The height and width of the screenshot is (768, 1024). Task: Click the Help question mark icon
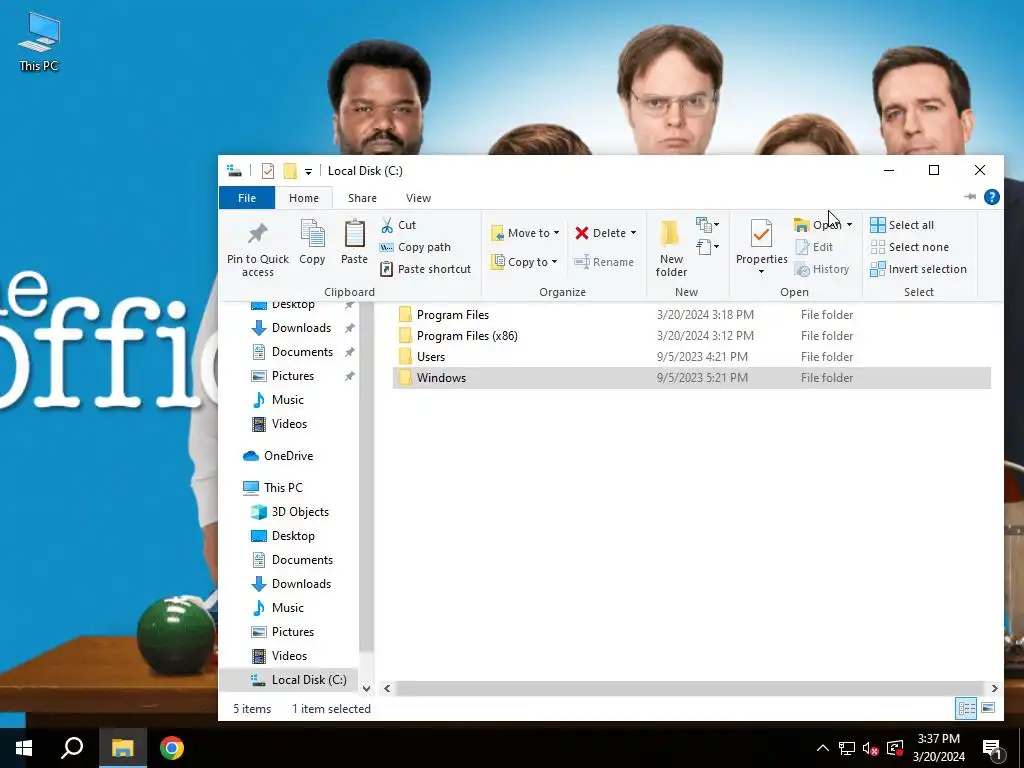tap(991, 197)
